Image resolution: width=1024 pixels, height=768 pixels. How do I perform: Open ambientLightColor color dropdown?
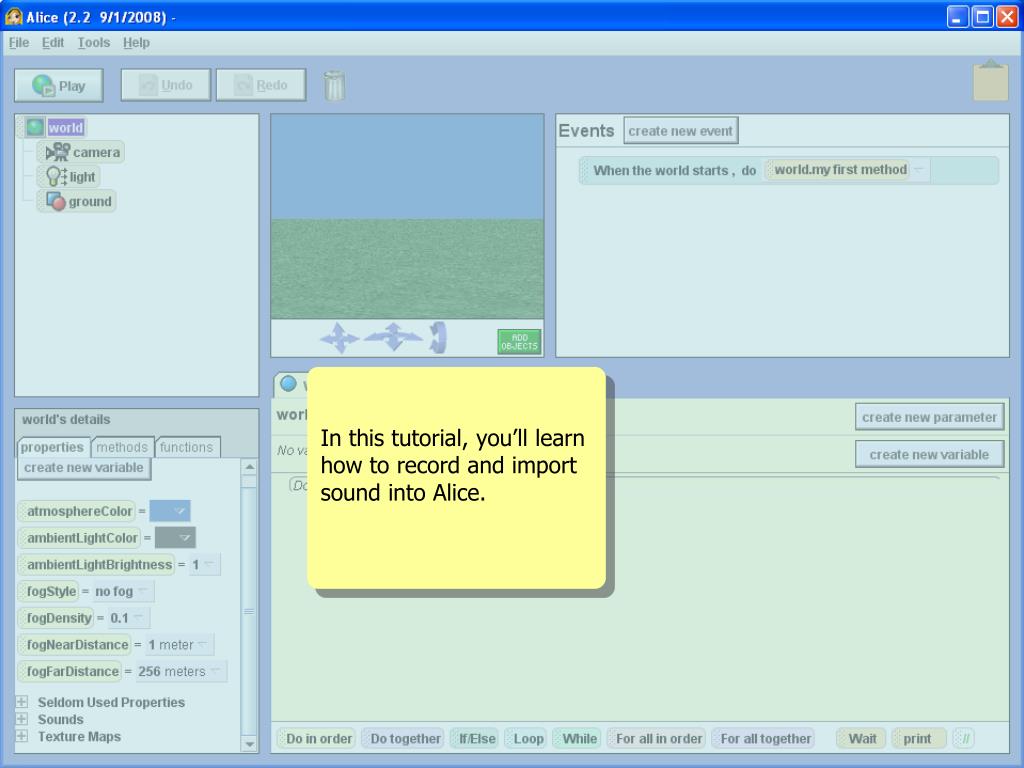pos(175,537)
